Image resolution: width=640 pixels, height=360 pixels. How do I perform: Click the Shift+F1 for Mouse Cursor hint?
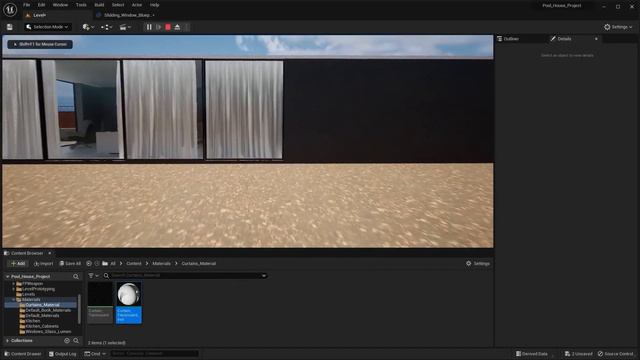pos(40,44)
